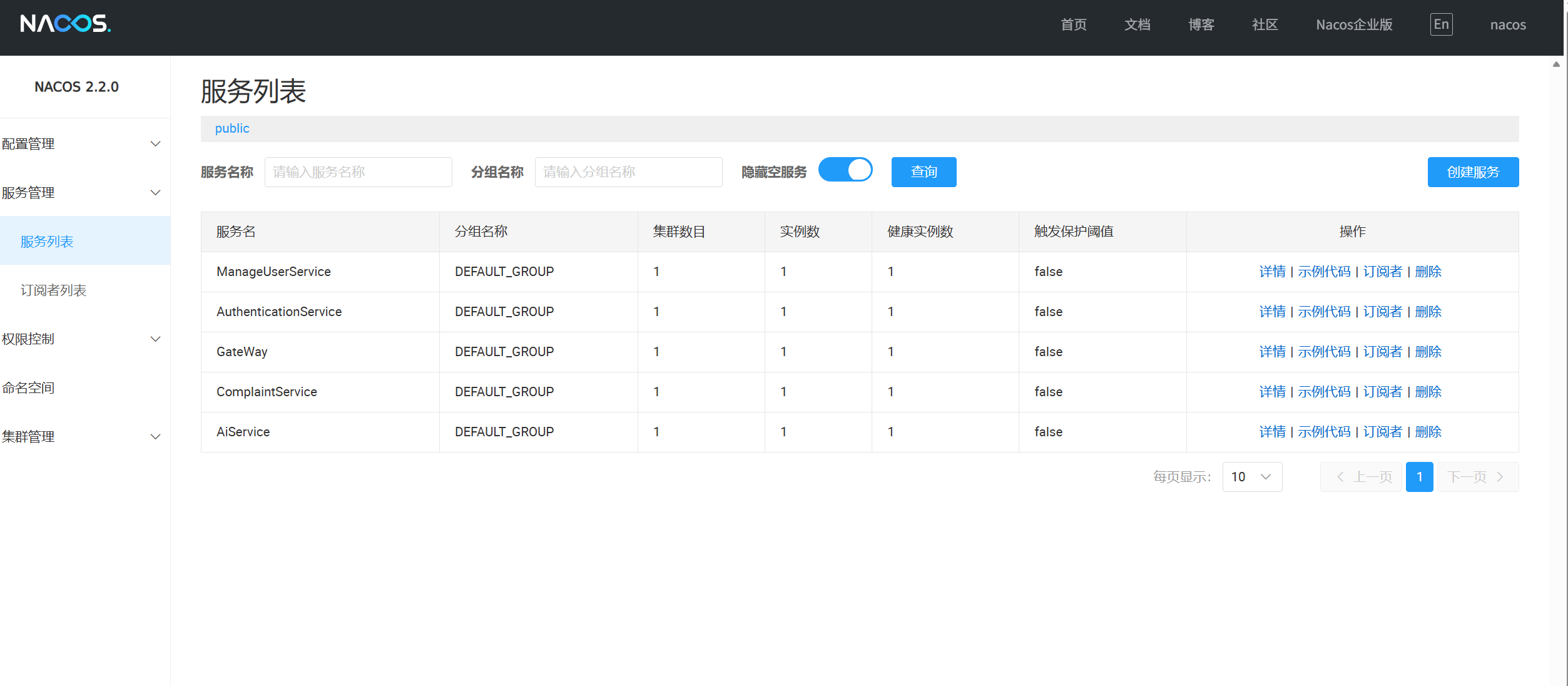This screenshot has height=686, width=1568.
Task: Click the 查询 search button
Action: 924,172
